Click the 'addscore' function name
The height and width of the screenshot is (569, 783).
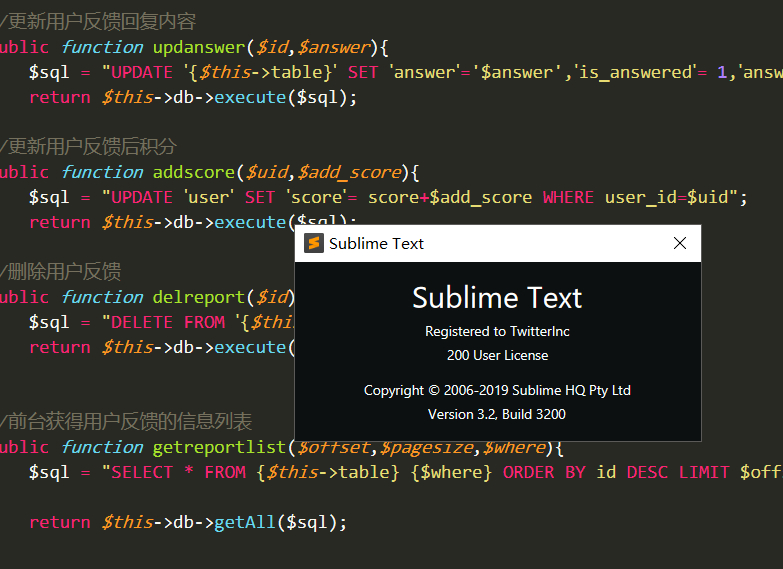pos(194,172)
